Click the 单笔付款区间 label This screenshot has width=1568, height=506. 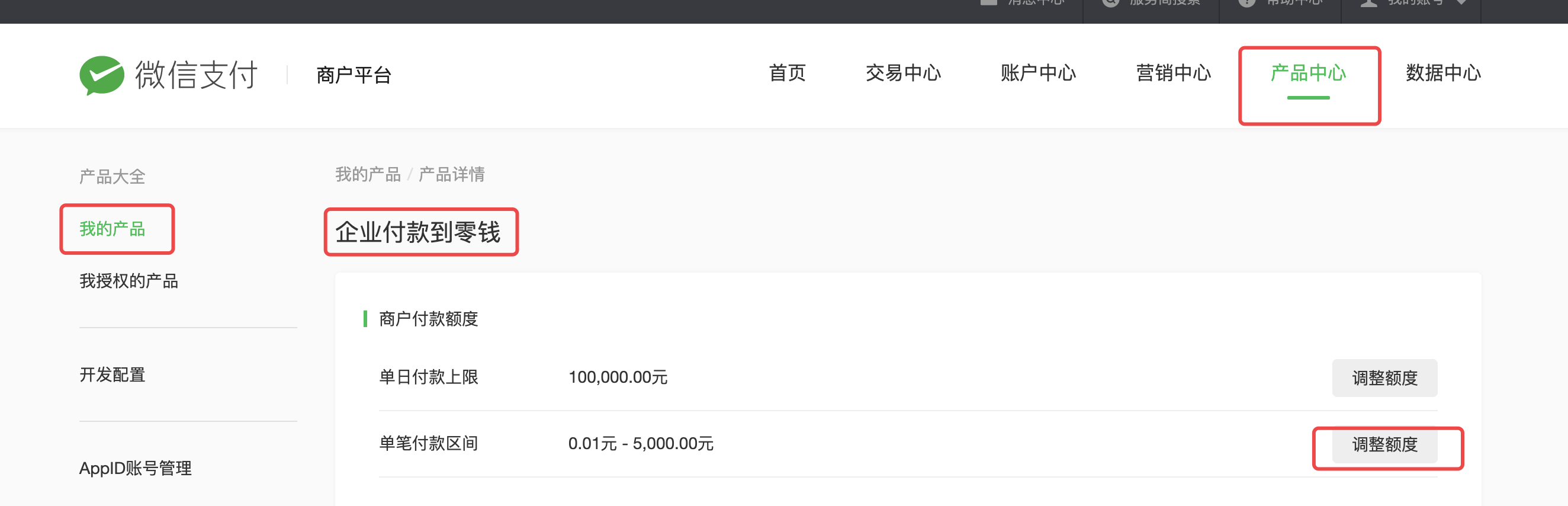[429, 443]
